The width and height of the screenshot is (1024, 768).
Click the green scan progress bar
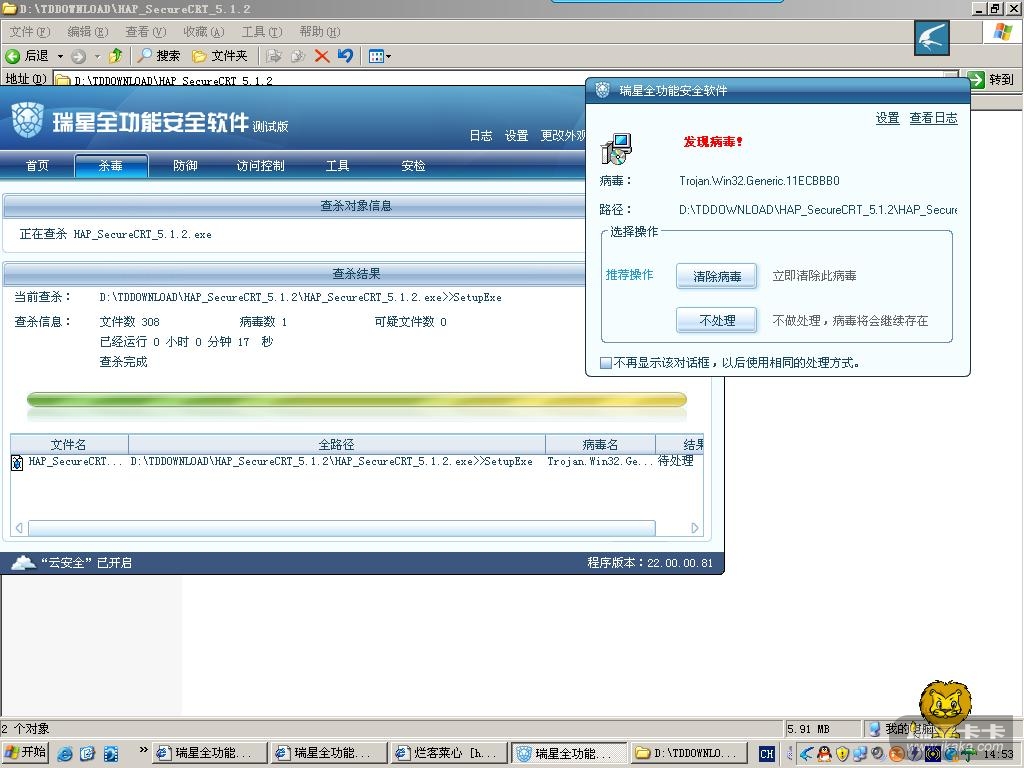[x=357, y=400]
